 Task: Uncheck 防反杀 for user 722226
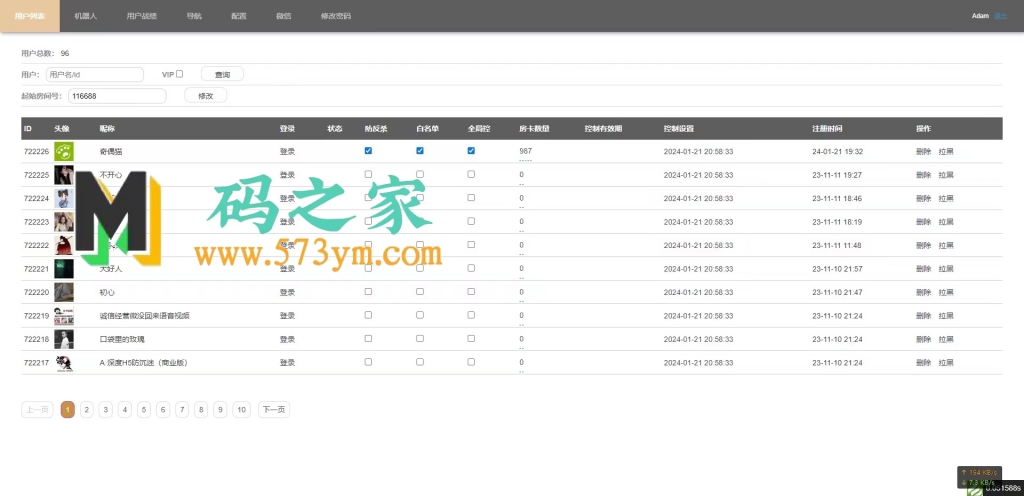point(368,150)
